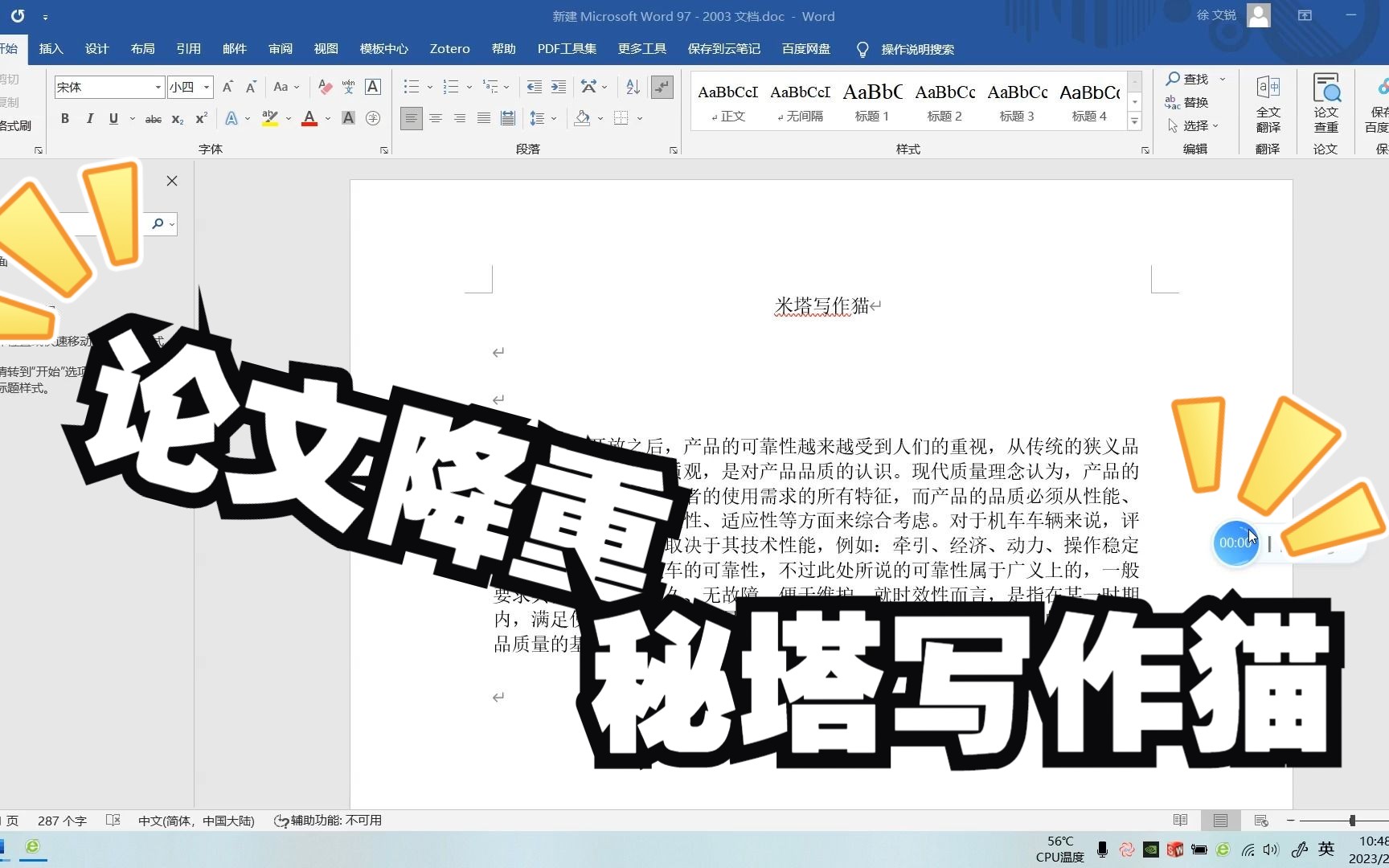Open the font size dropdown 小四
The image size is (1389, 868).
tap(207, 87)
